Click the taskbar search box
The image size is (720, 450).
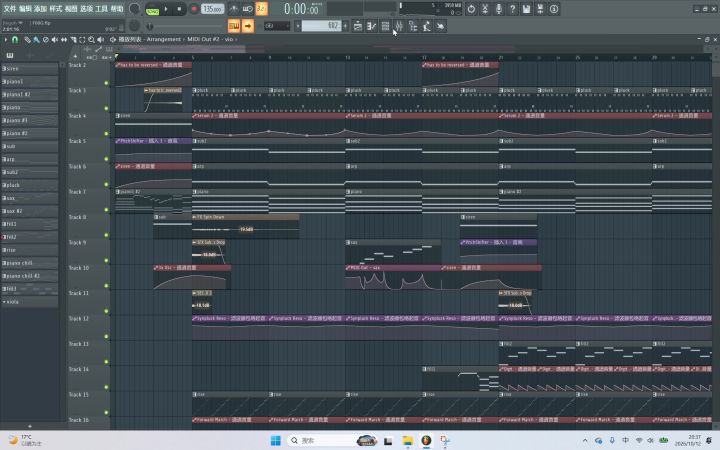(x=332, y=441)
